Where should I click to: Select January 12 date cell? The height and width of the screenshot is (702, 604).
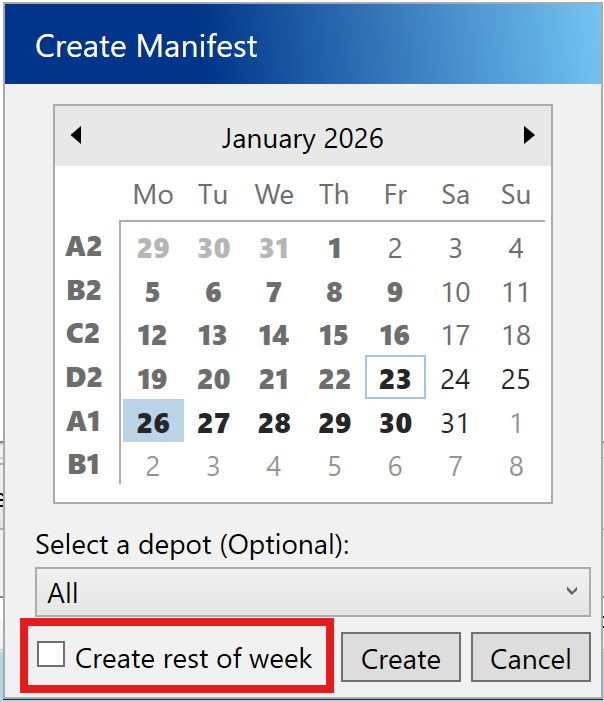[153, 335]
